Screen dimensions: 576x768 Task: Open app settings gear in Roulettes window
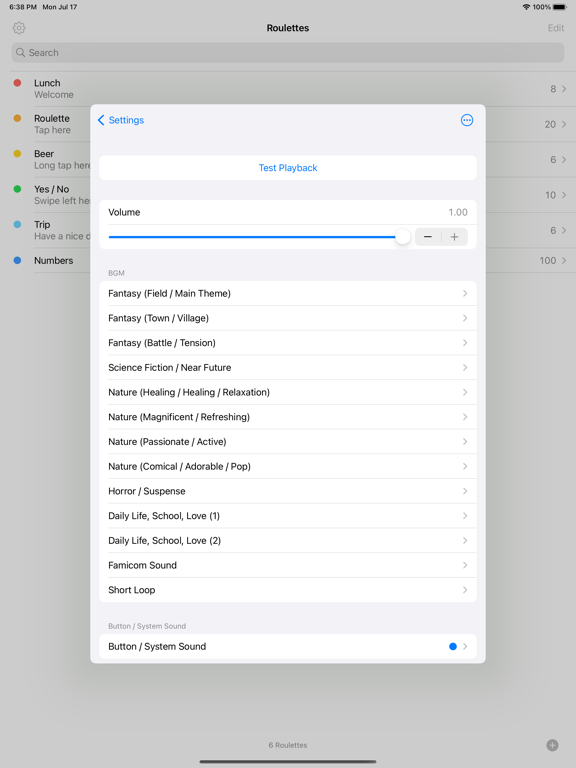(19, 28)
